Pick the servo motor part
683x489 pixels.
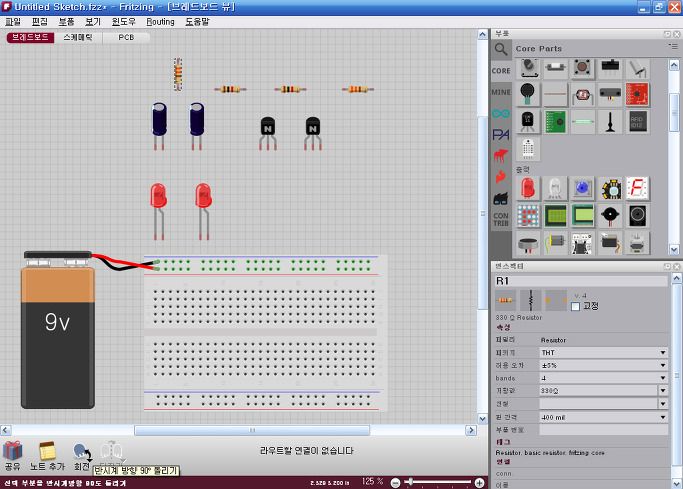pos(610,243)
